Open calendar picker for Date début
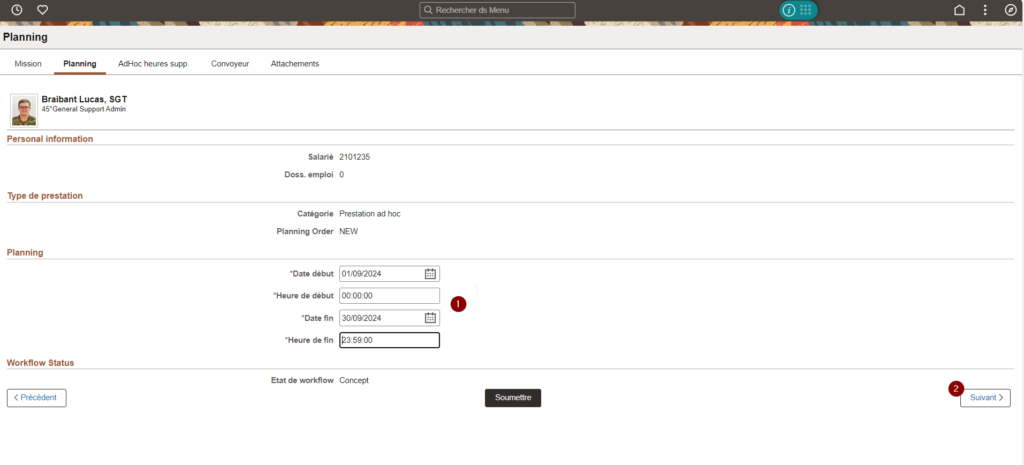 [430, 274]
